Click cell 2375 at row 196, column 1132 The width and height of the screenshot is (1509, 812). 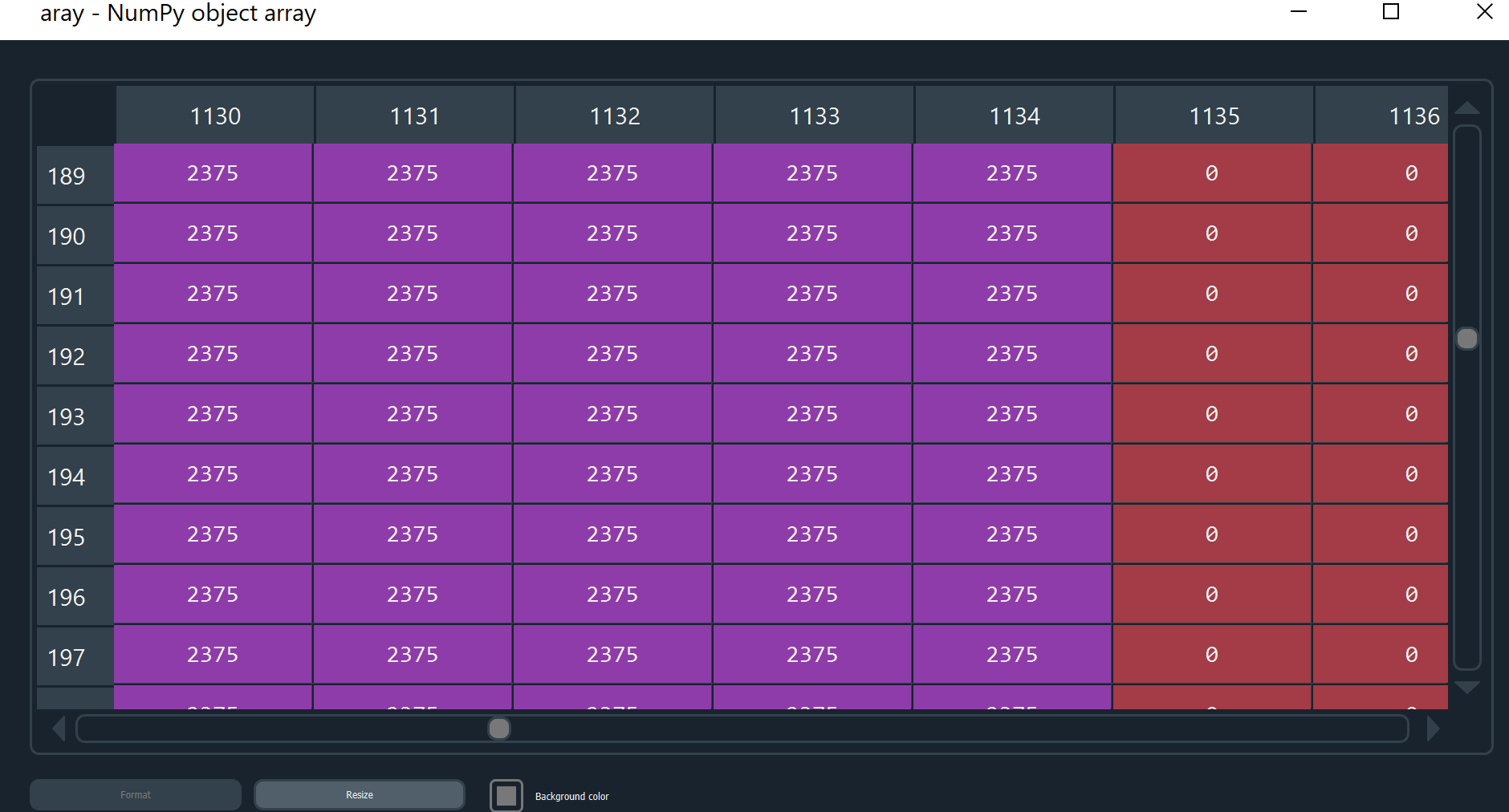click(x=612, y=595)
